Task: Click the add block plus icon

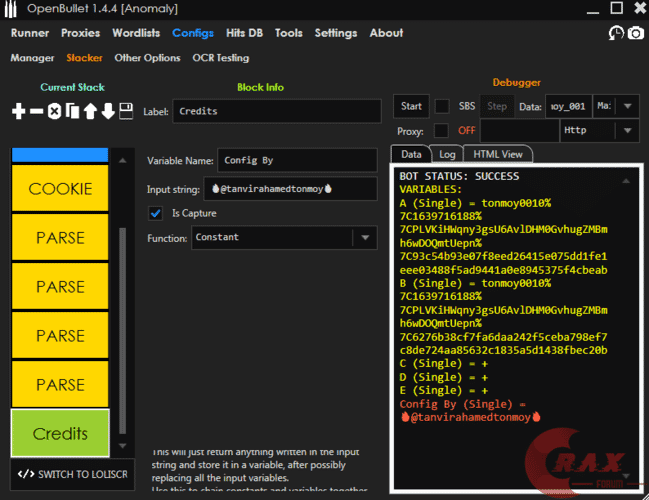Action: pyautogui.click(x=18, y=111)
